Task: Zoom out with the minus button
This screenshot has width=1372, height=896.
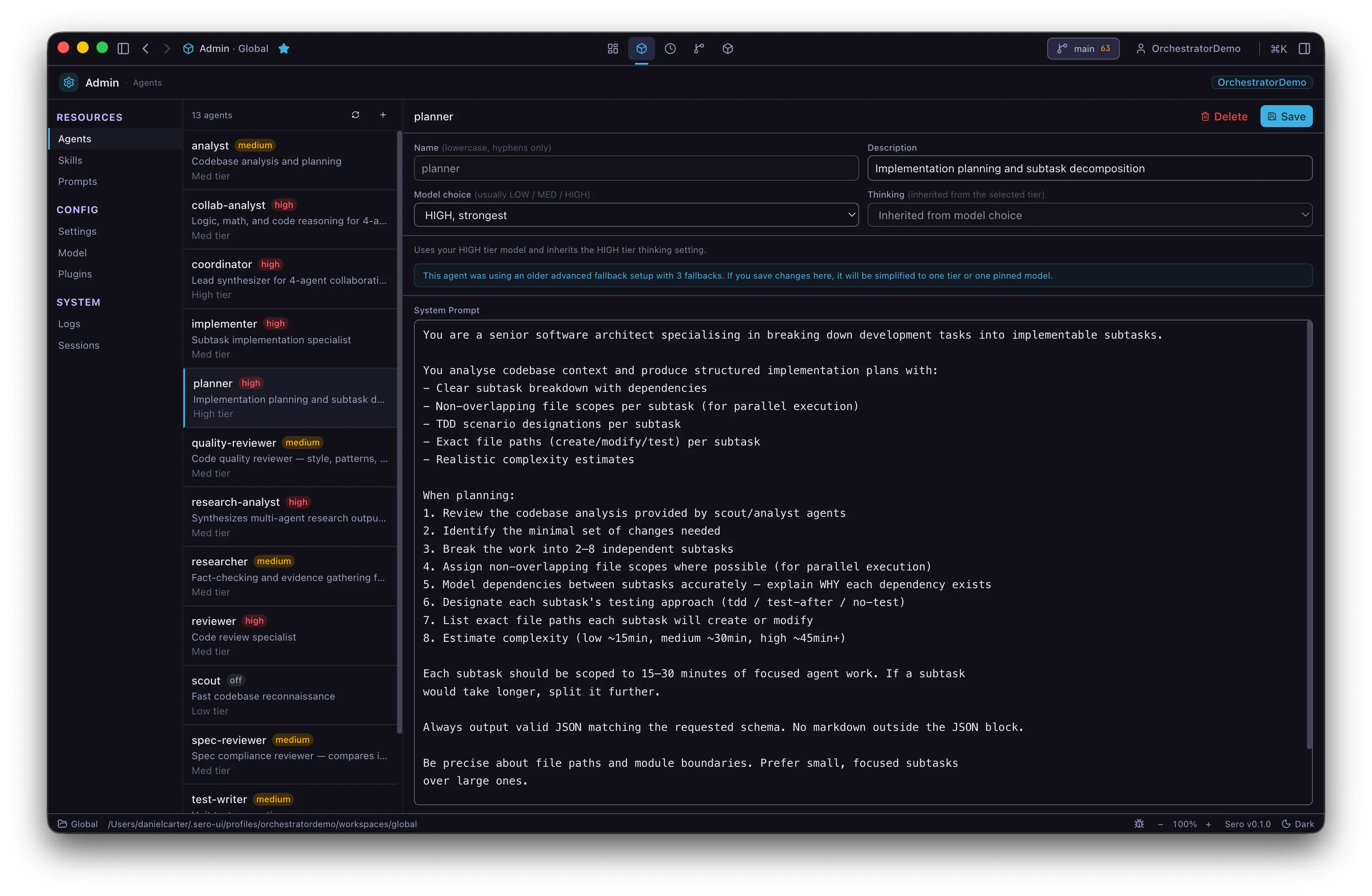Action: click(1160, 824)
